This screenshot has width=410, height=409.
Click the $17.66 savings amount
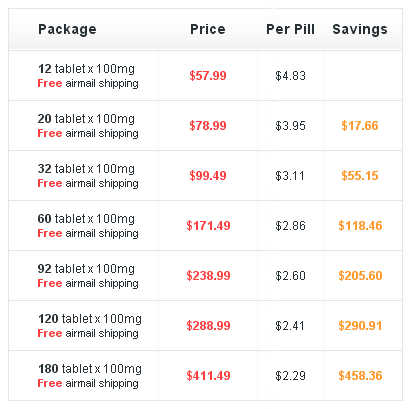click(x=360, y=126)
